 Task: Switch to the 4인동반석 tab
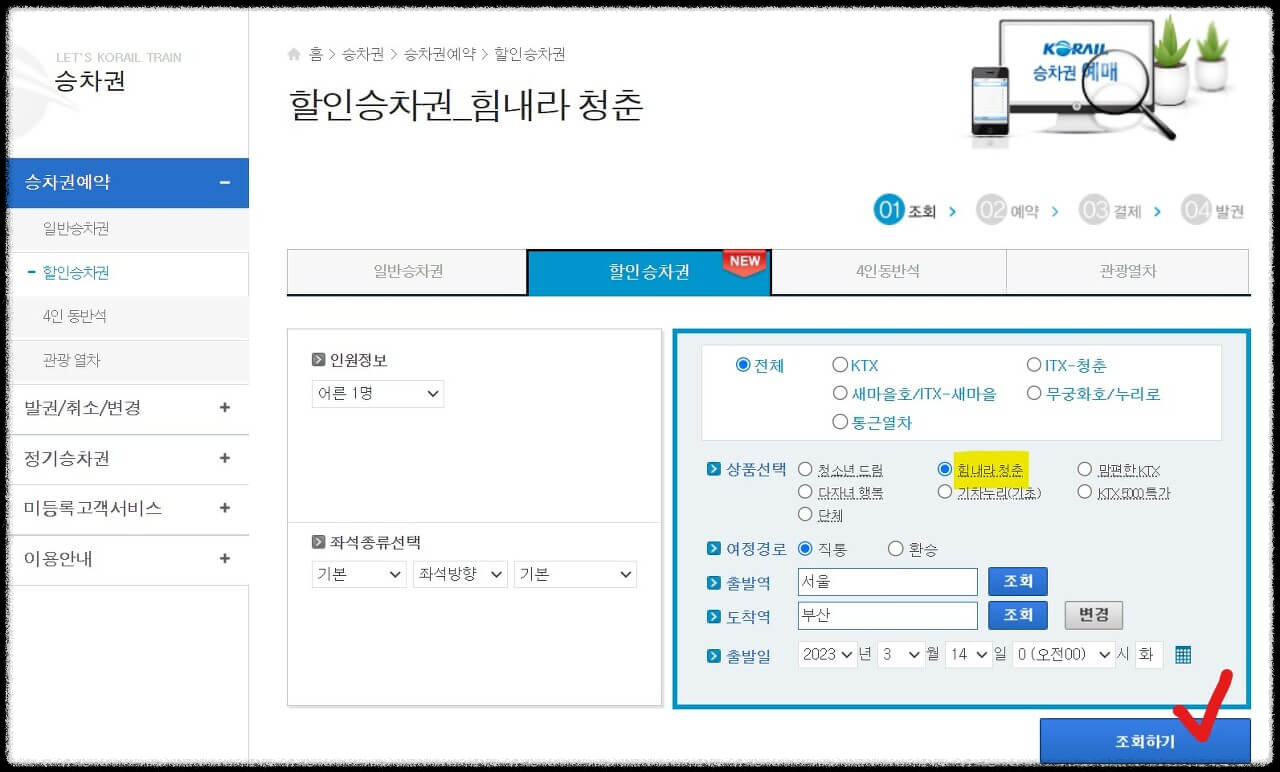tap(888, 272)
